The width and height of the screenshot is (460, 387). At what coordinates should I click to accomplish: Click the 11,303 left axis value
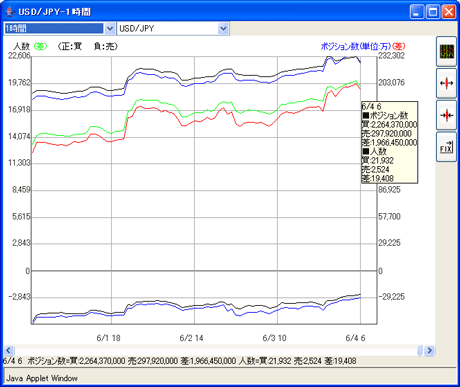click(x=19, y=163)
